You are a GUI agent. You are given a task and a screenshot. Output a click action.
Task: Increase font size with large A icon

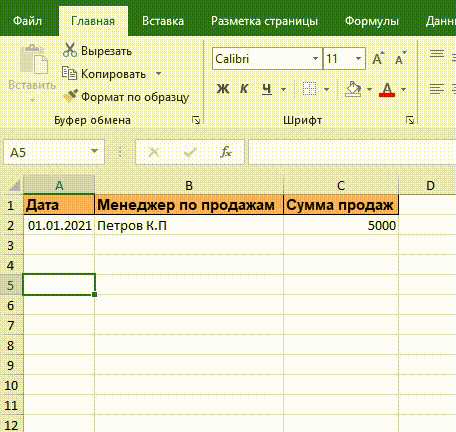pyautogui.click(x=378, y=59)
